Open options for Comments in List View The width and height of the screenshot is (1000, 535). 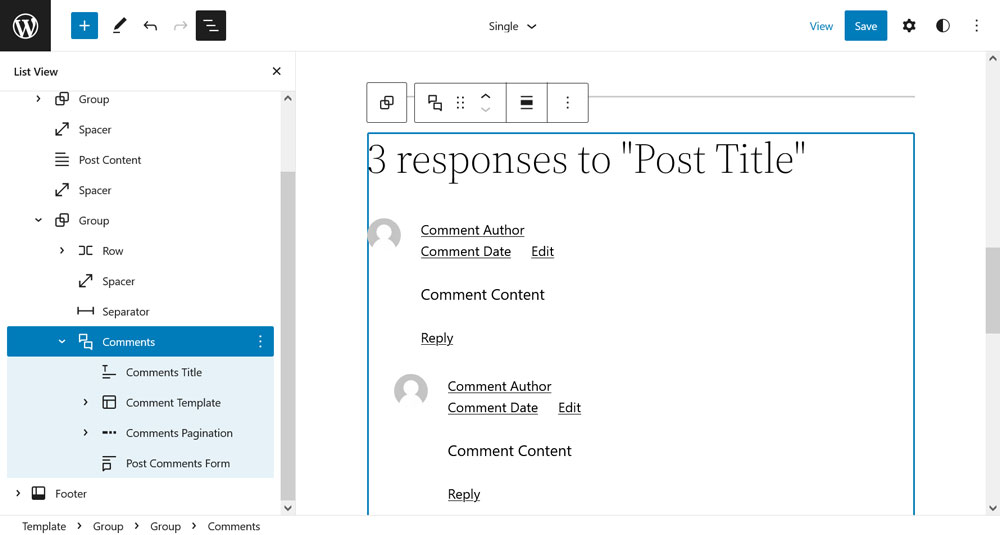click(x=260, y=342)
